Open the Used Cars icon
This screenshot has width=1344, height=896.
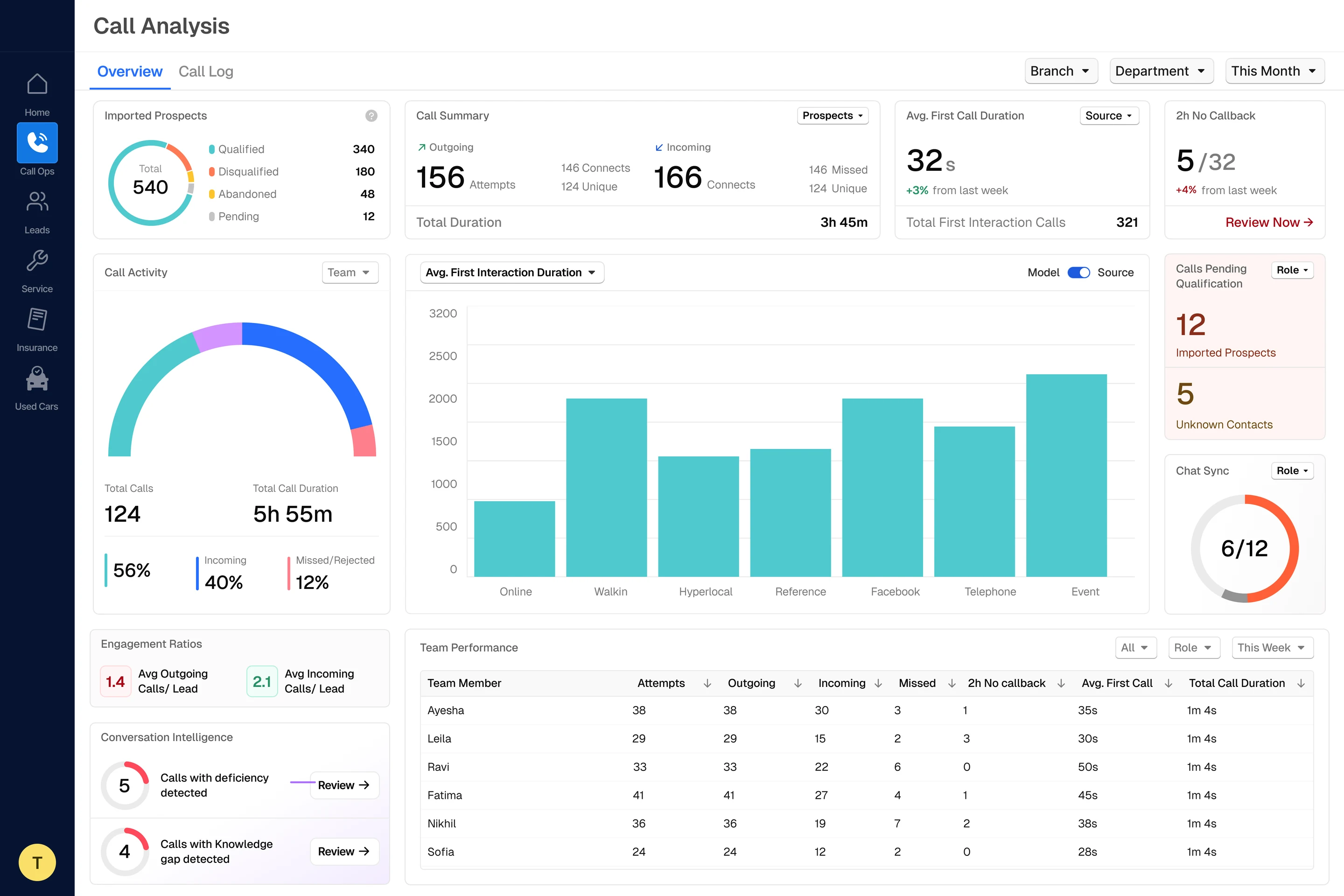click(x=37, y=378)
